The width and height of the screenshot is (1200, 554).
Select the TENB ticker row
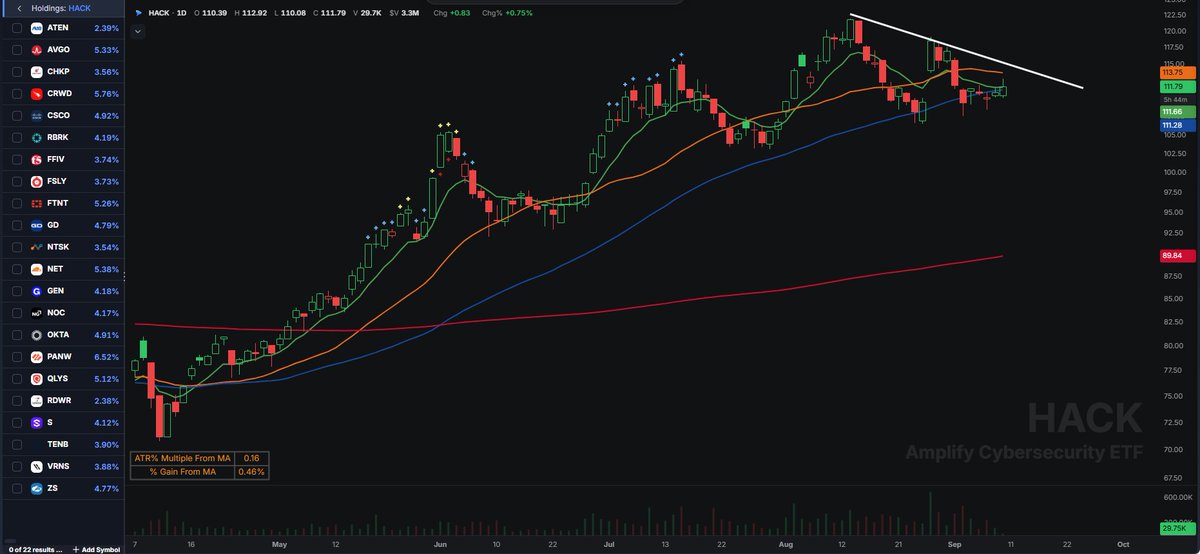(62, 445)
